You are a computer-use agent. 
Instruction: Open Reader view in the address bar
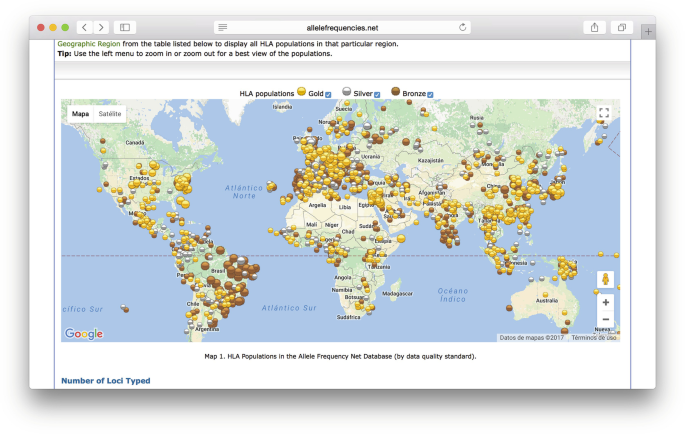(222, 27)
